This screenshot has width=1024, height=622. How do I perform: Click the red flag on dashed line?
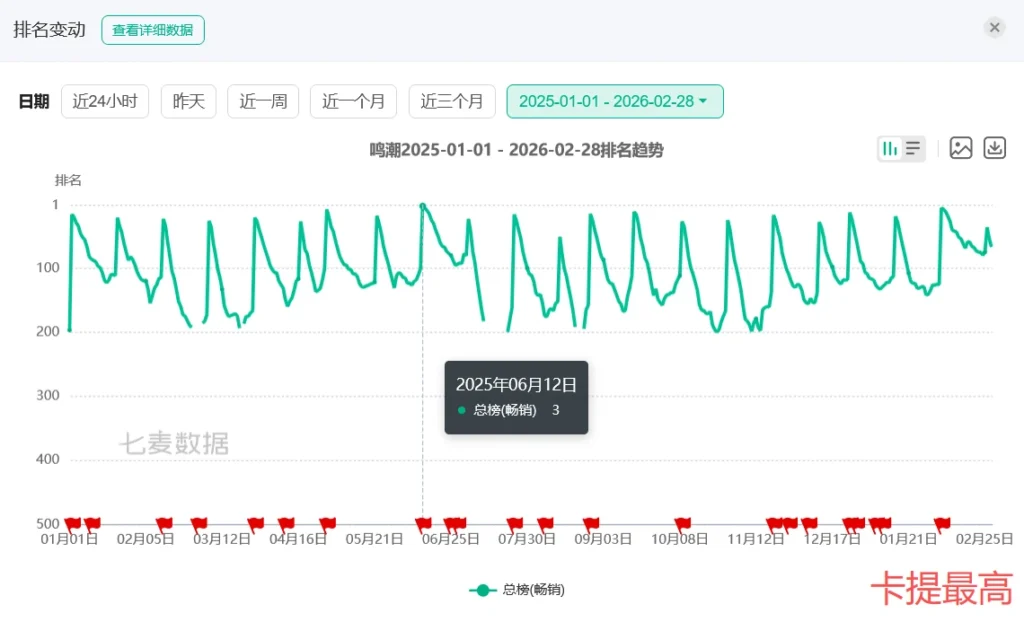424,523
